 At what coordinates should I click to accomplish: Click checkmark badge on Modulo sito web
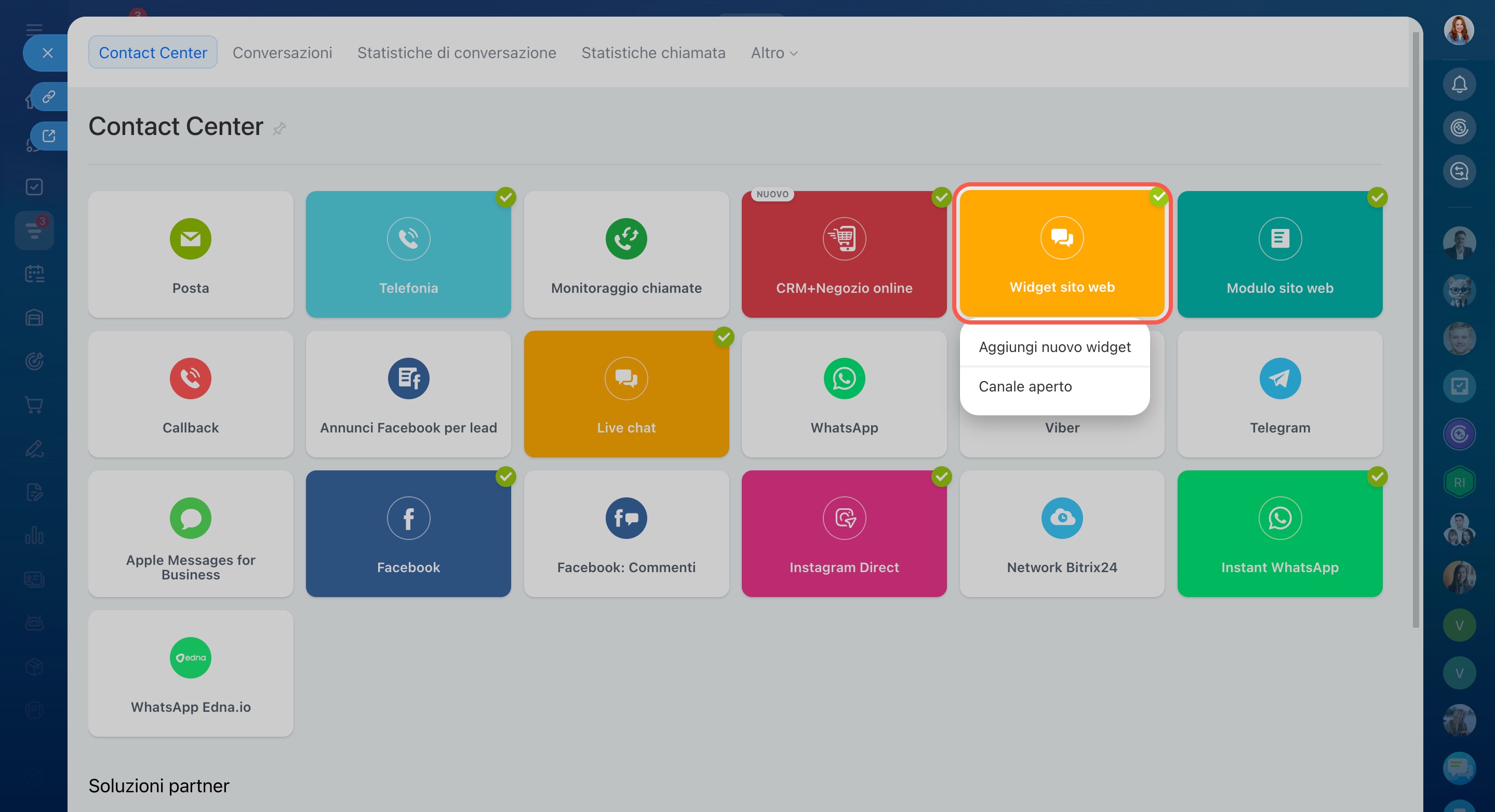(x=1377, y=197)
